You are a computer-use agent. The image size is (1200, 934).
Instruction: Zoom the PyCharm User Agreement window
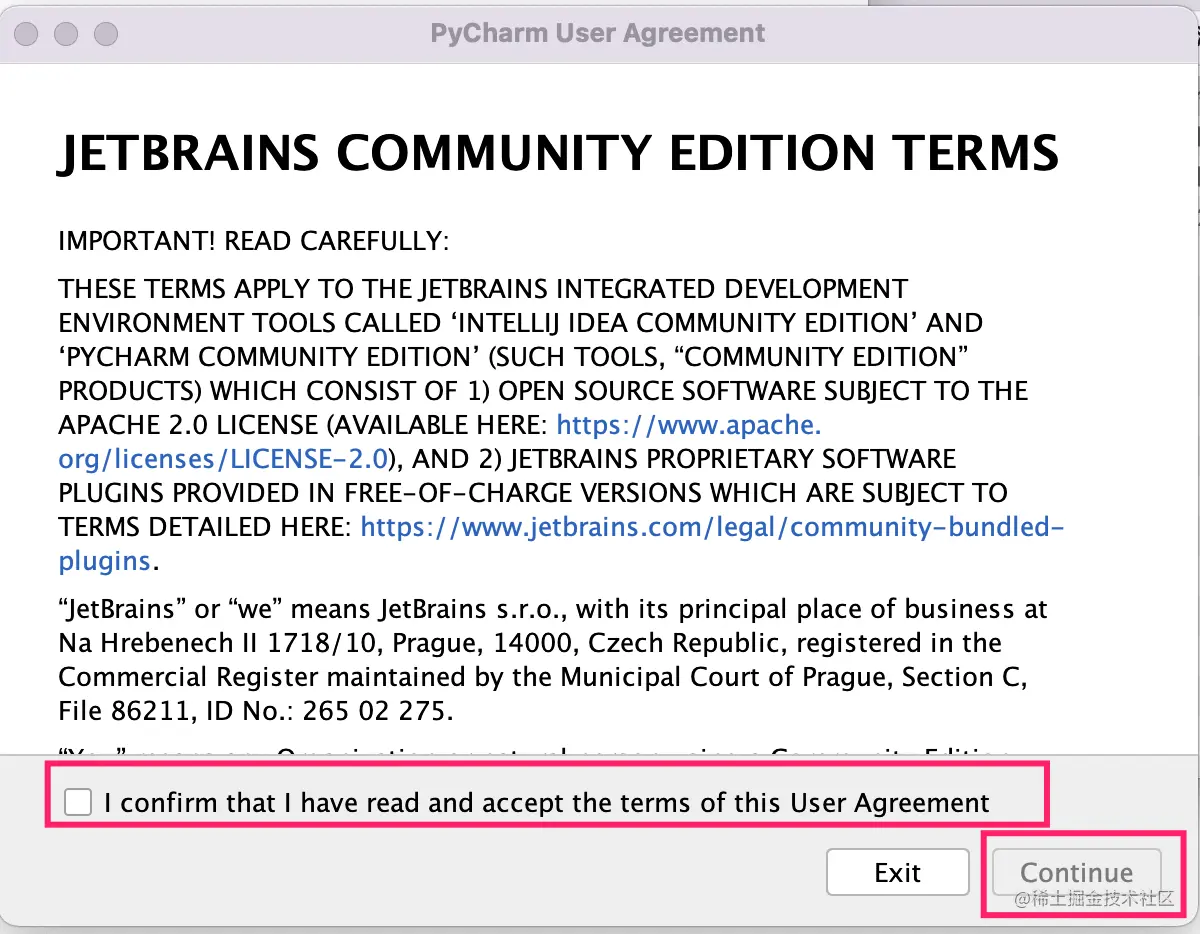(106, 34)
